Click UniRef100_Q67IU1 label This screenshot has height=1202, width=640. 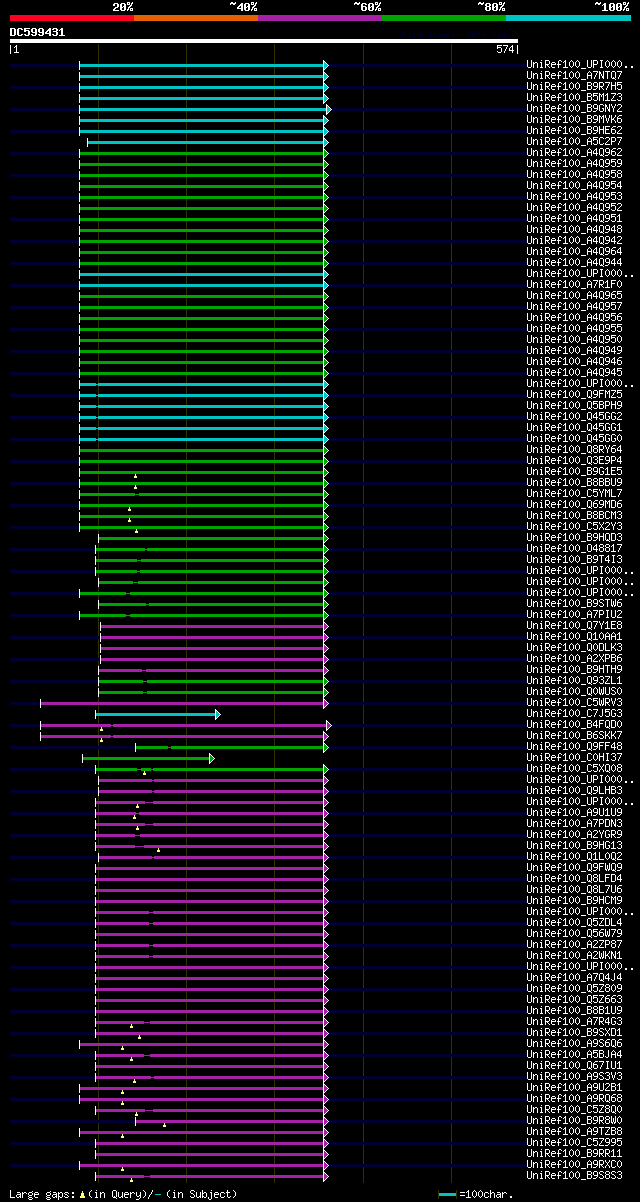(574, 1065)
